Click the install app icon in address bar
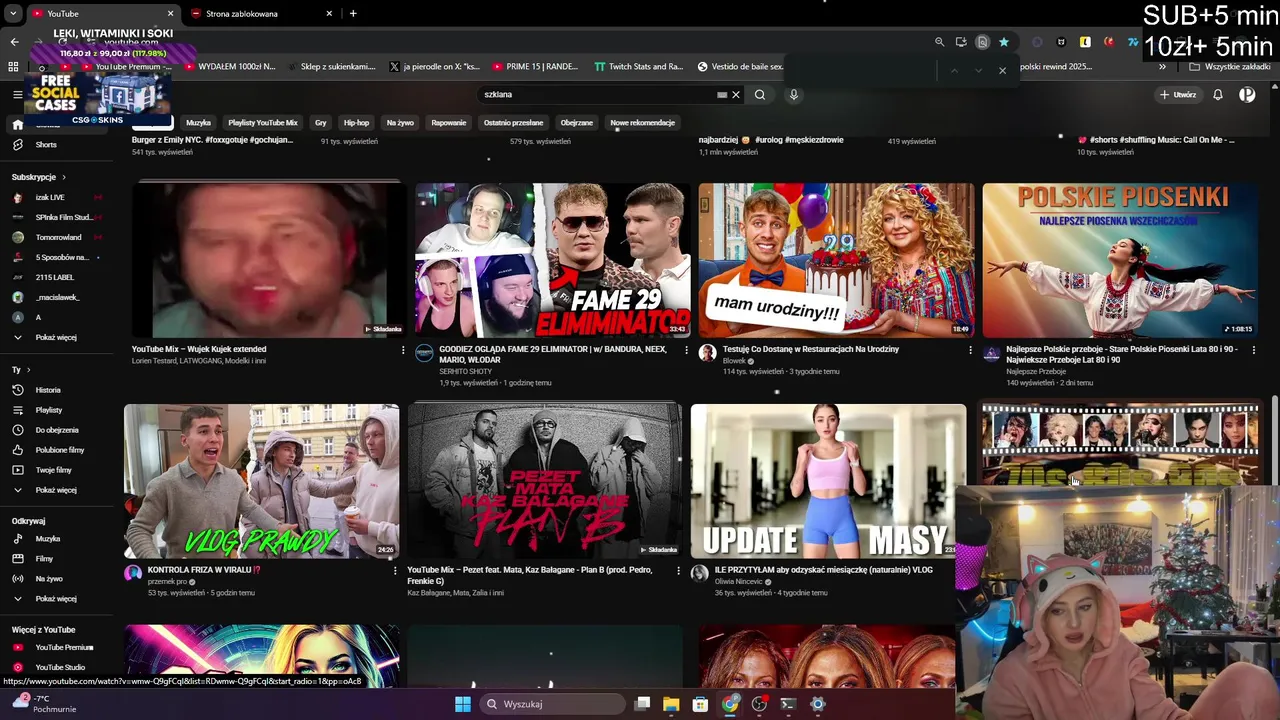This screenshot has height=720, width=1280. 961,42
